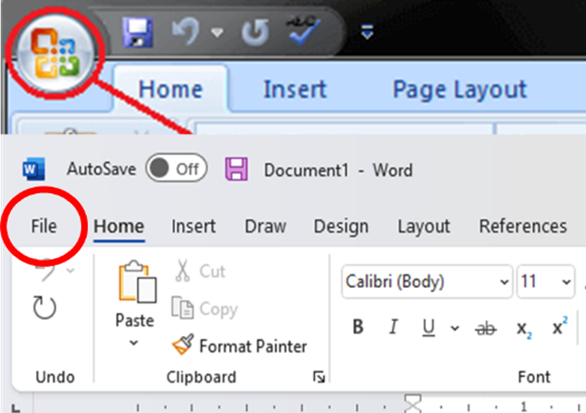The width and height of the screenshot is (586, 413).
Task: Toggle Underline formatting
Action: [428, 328]
